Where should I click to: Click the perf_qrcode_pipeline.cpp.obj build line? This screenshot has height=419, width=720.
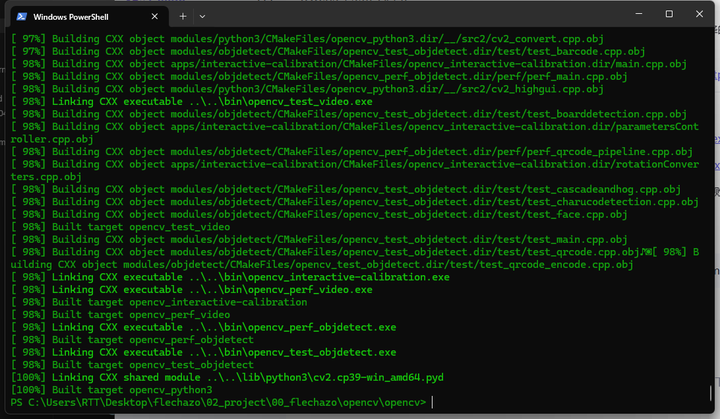pos(351,152)
